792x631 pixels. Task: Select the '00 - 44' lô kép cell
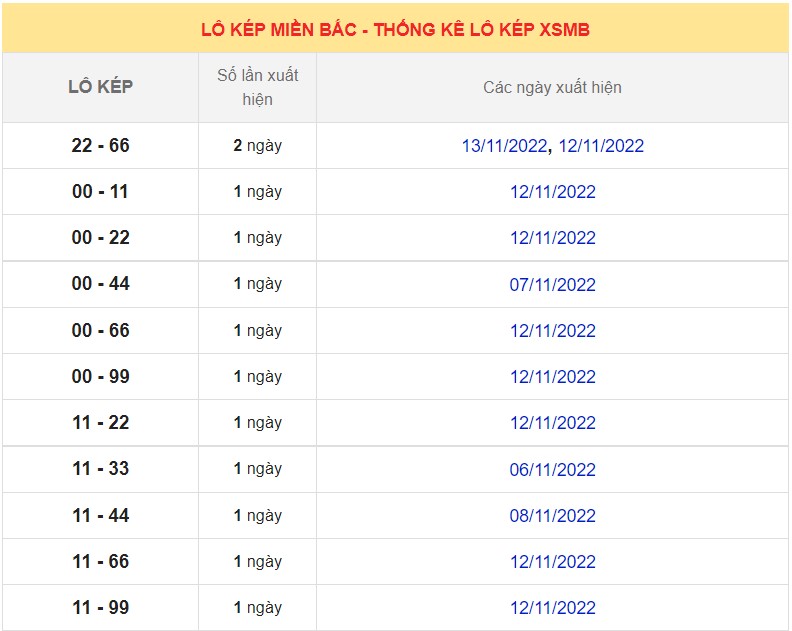click(101, 284)
